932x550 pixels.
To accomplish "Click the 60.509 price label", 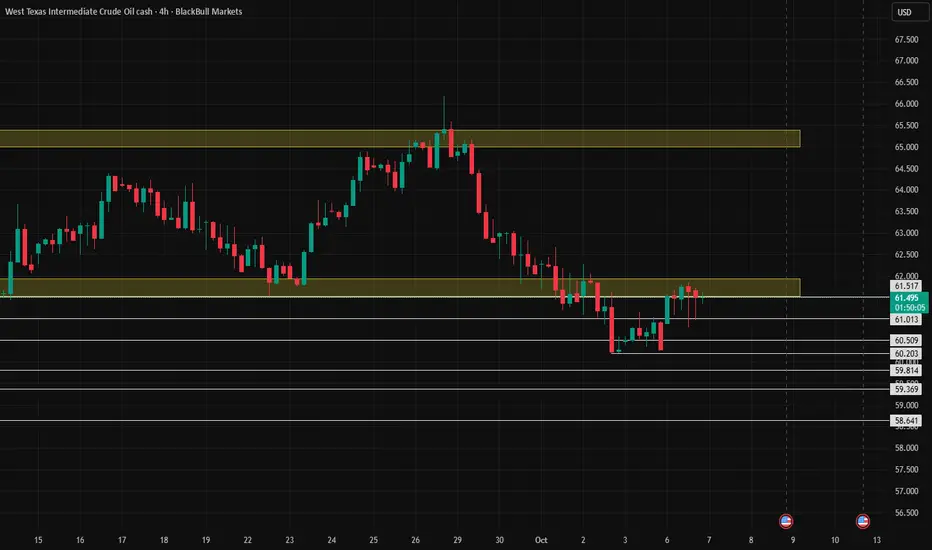I will pos(906,340).
